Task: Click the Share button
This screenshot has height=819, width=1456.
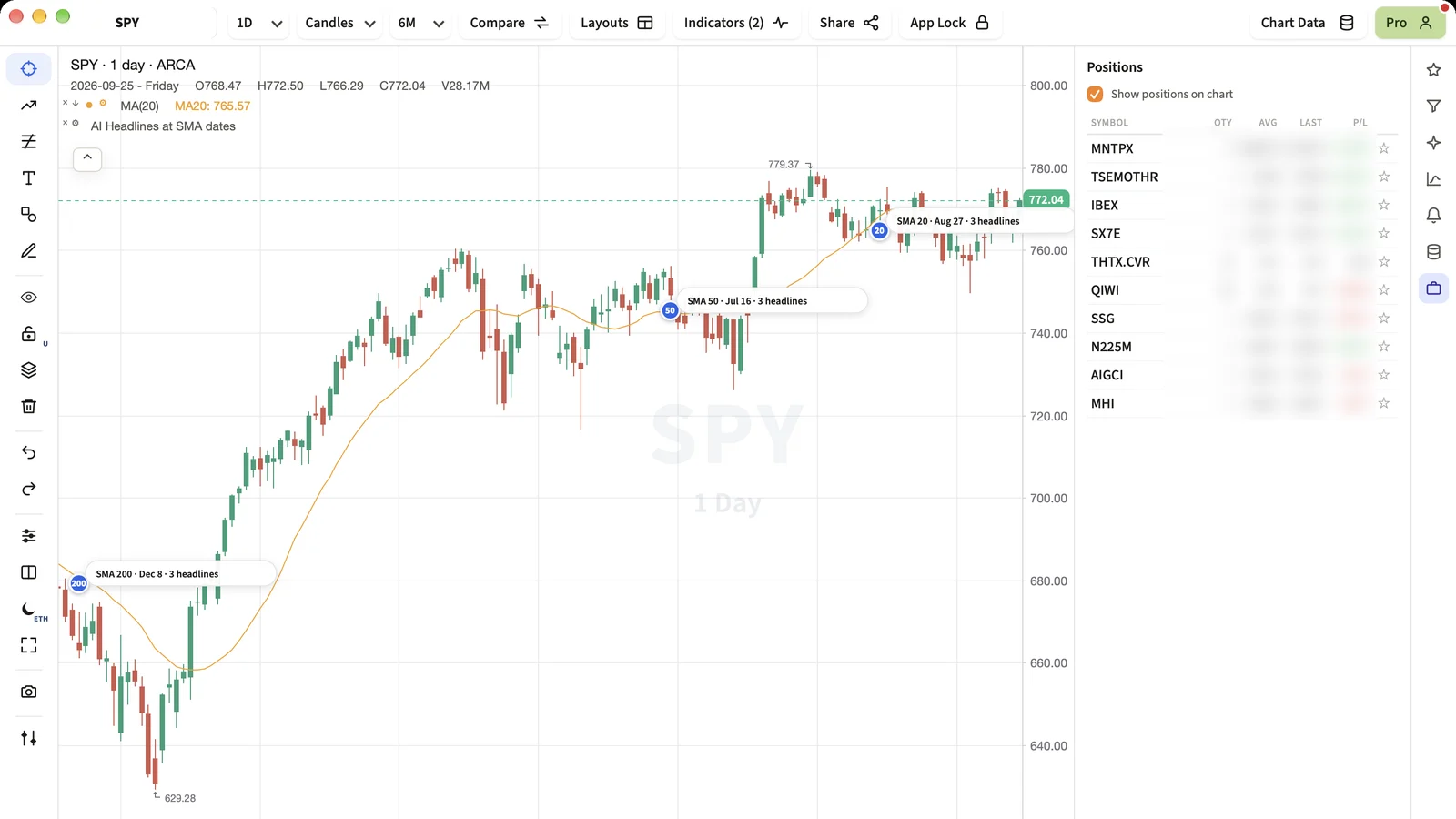Action: [849, 23]
